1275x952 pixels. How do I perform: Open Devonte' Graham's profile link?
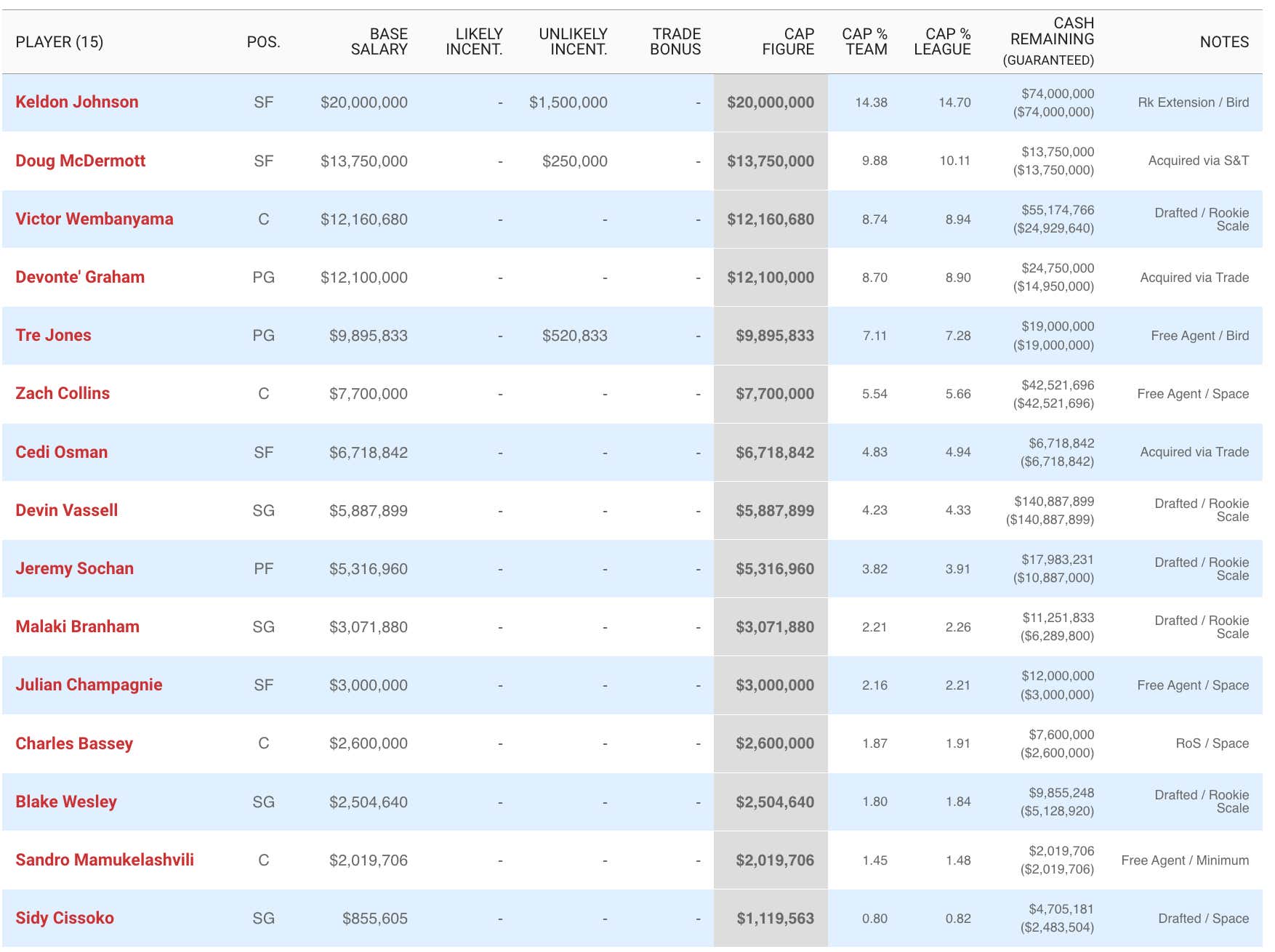tap(80, 277)
